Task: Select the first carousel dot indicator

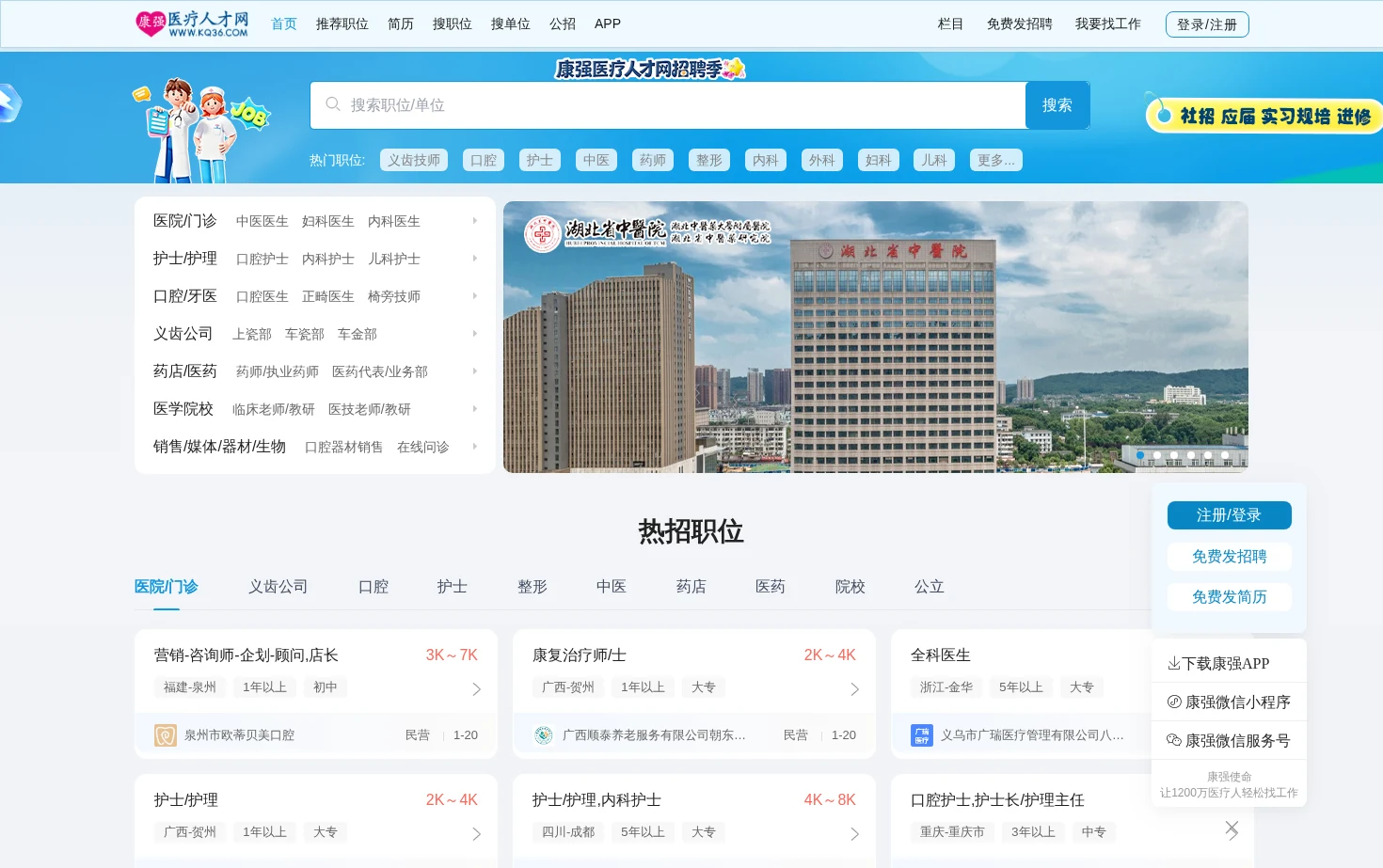Action: coord(1140,455)
